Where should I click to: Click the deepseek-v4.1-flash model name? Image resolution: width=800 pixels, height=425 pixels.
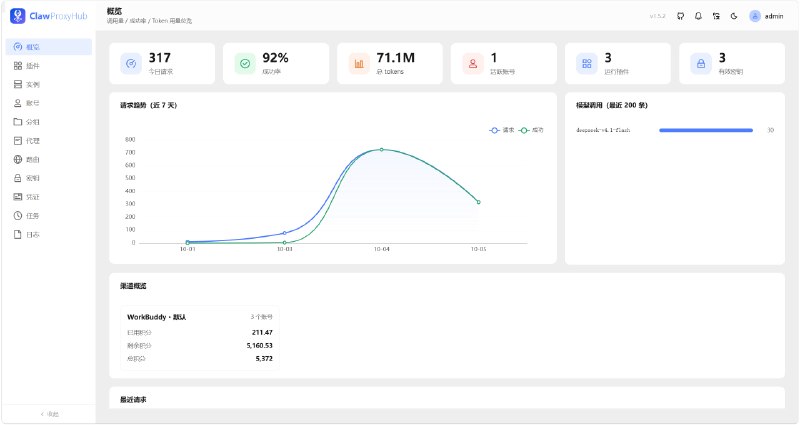pyautogui.click(x=603, y=130)
